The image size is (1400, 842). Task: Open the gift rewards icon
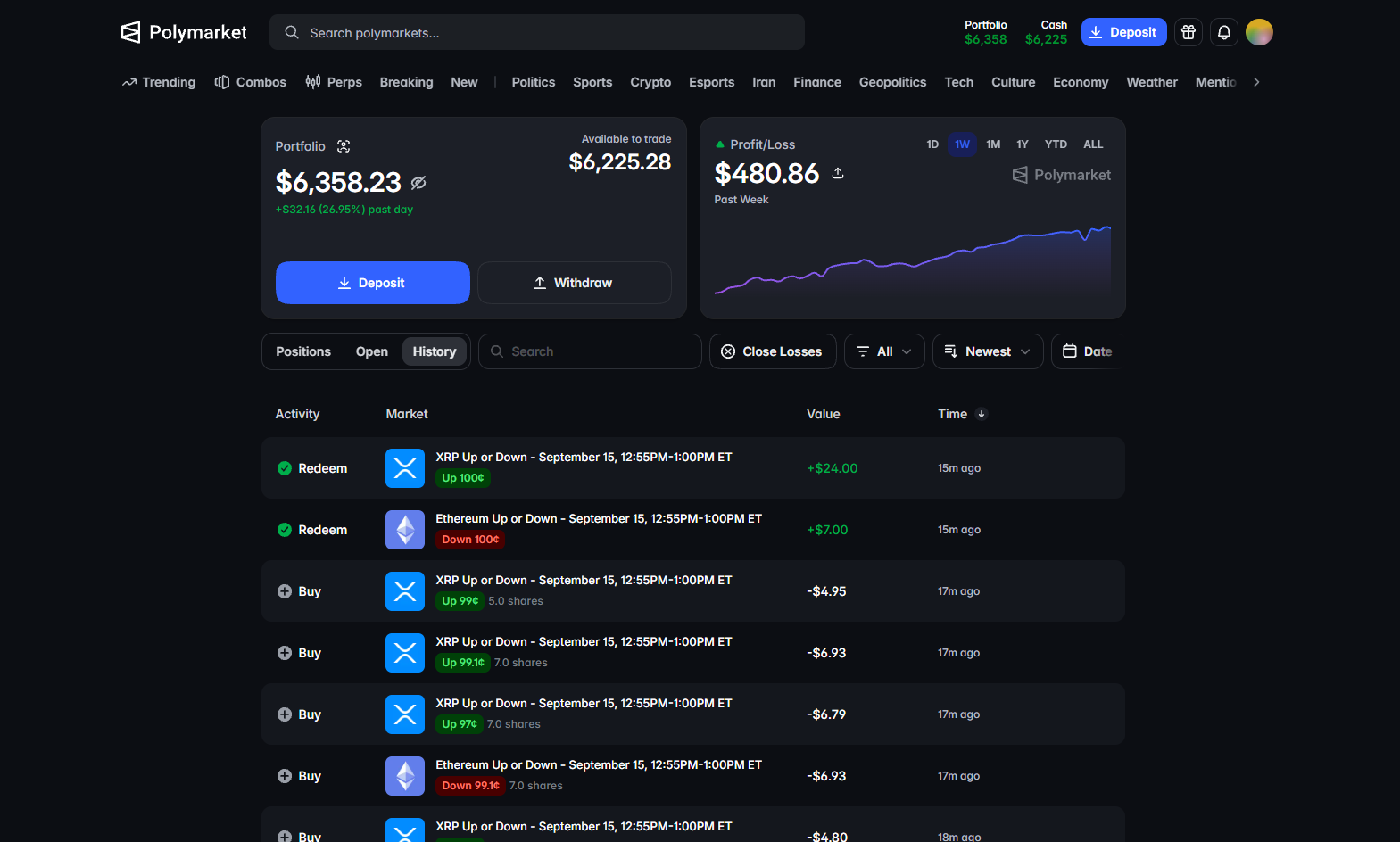(x=1189, y=32)
